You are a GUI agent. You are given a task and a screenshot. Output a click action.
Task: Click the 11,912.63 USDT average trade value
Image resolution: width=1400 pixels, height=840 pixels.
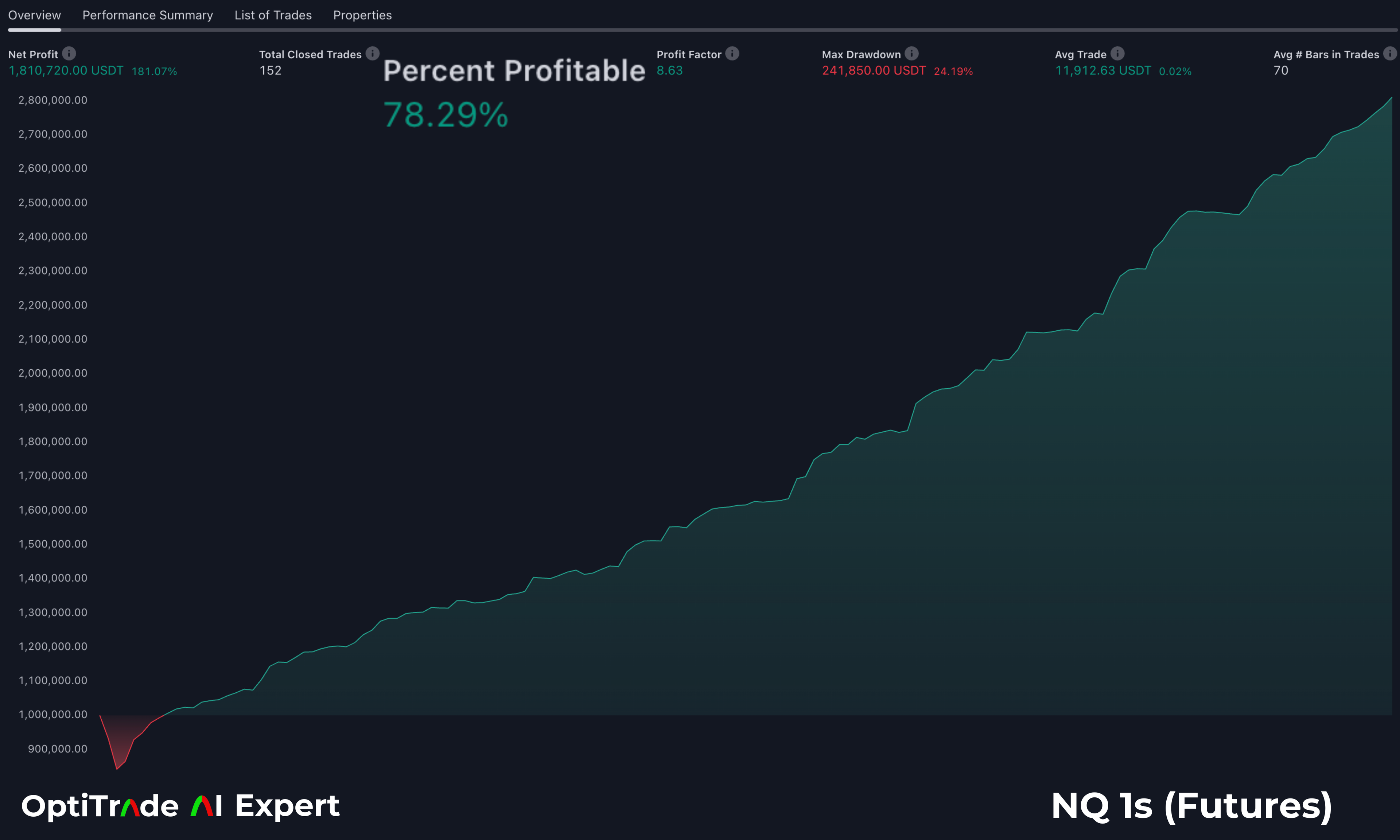1103,71
